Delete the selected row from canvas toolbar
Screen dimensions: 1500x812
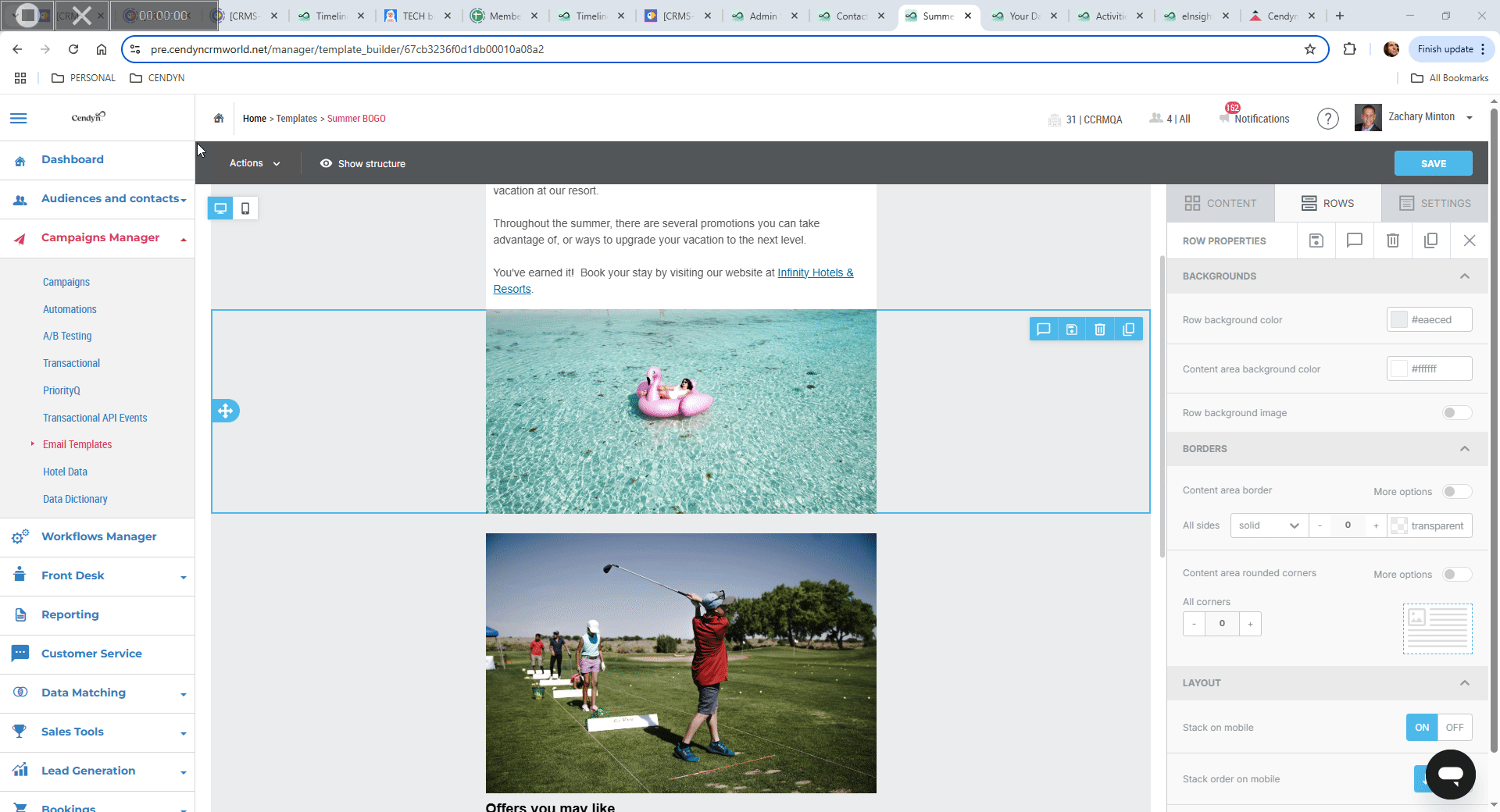point(1100,329)
